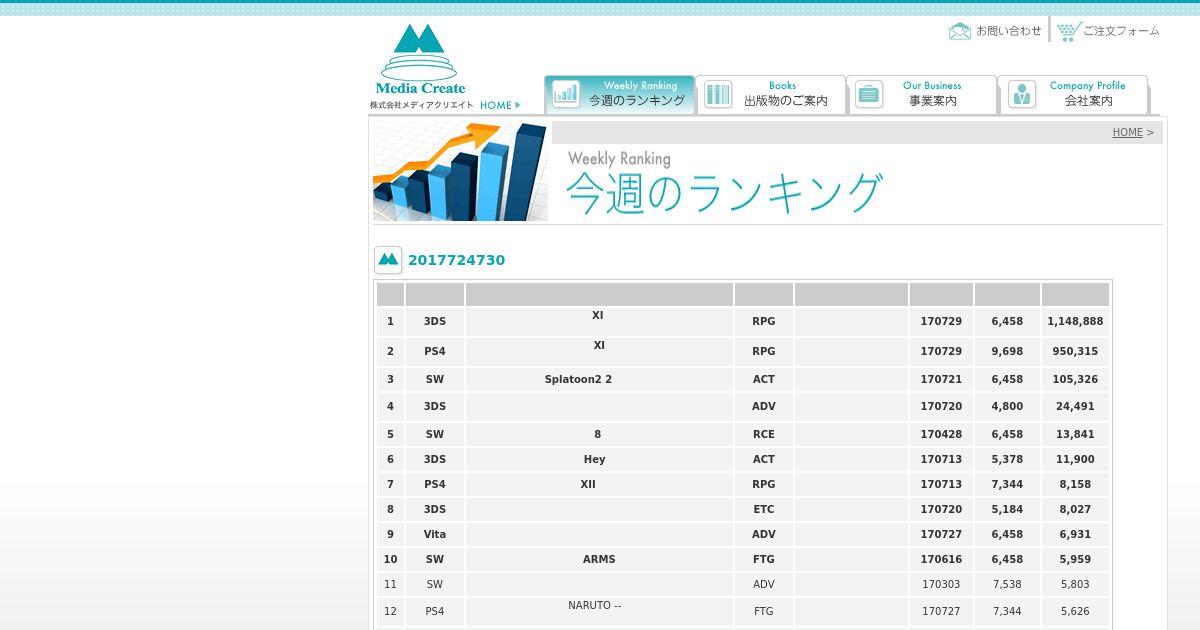Click the 4,800 price cell

1007,406
